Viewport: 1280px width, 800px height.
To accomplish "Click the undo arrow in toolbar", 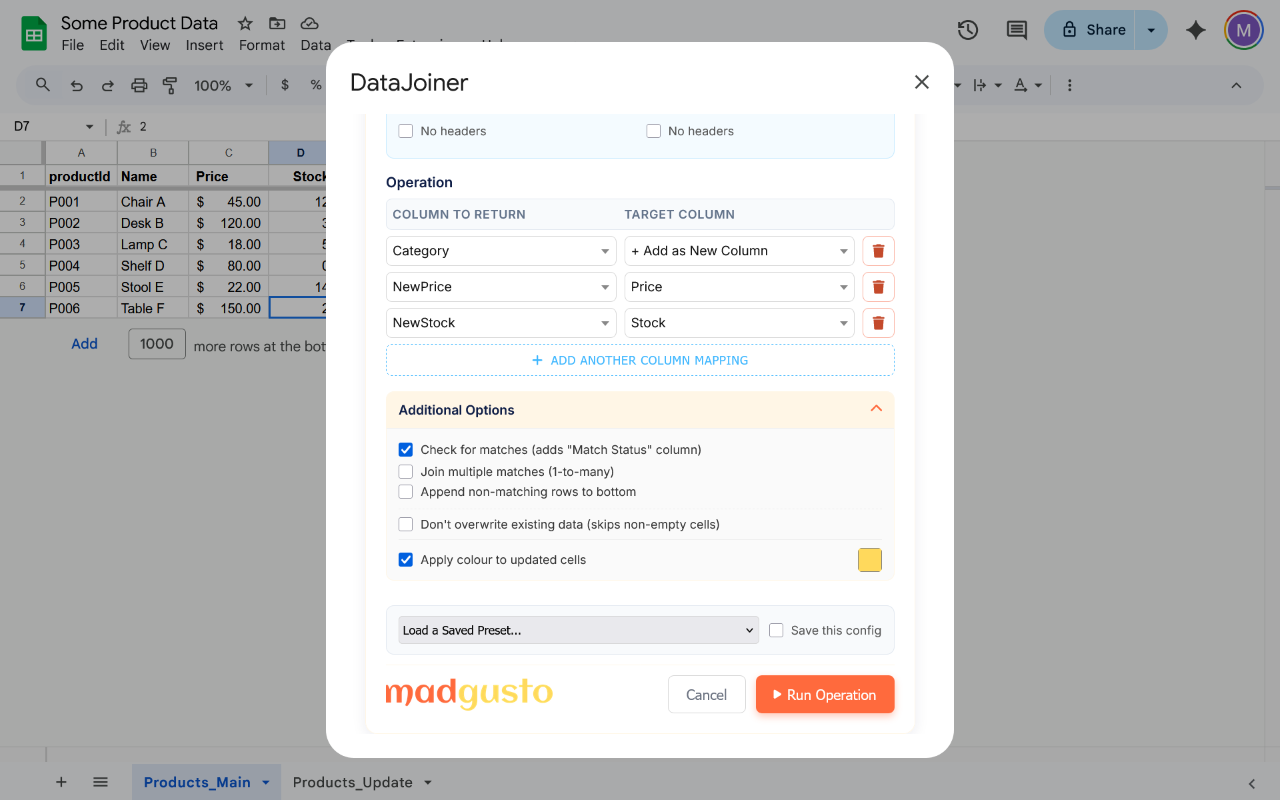I will pyautogui.click(x=76, y=86).
